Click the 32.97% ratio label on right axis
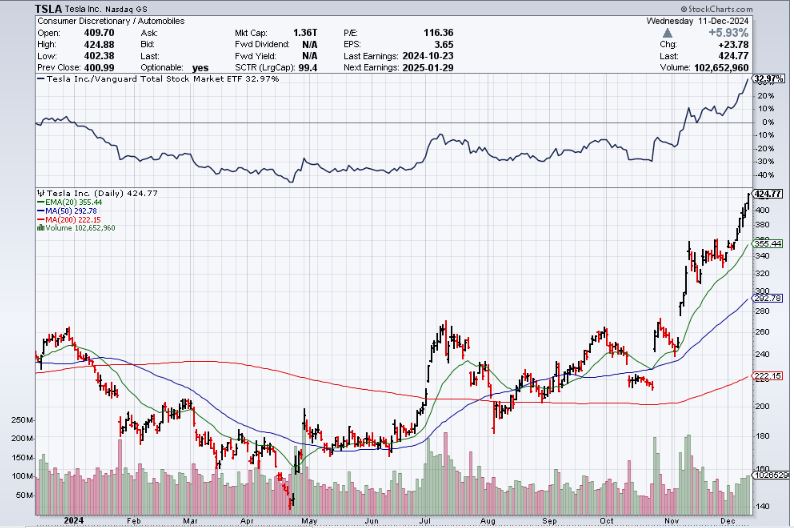 point(769,78)
